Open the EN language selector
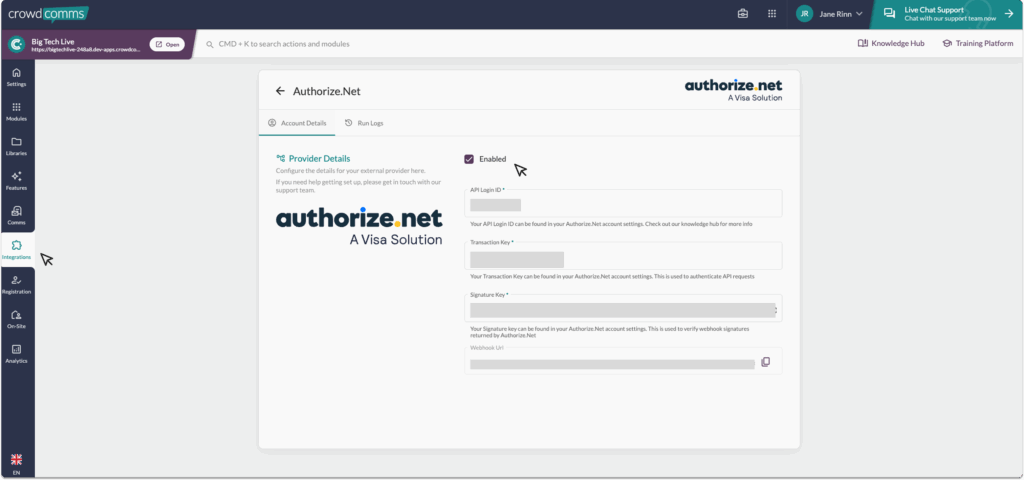 point(16,463)
